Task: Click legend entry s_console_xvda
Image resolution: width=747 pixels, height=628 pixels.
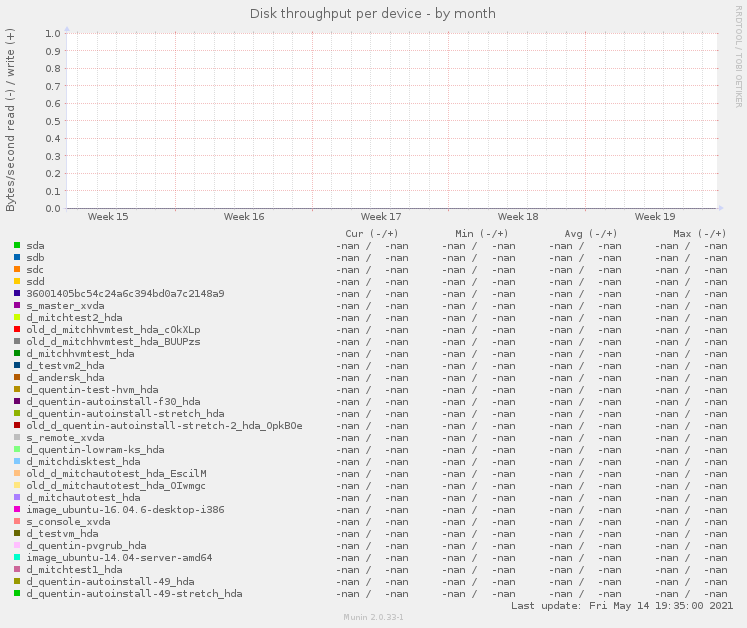Action: [x=69, y=522]
